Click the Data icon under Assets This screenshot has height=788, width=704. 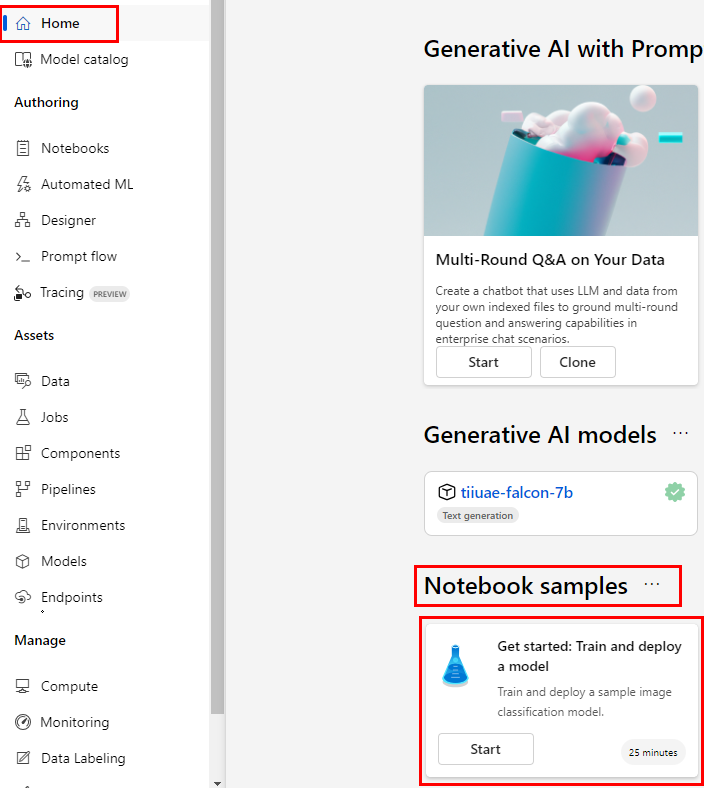click(x=23, y=381)
